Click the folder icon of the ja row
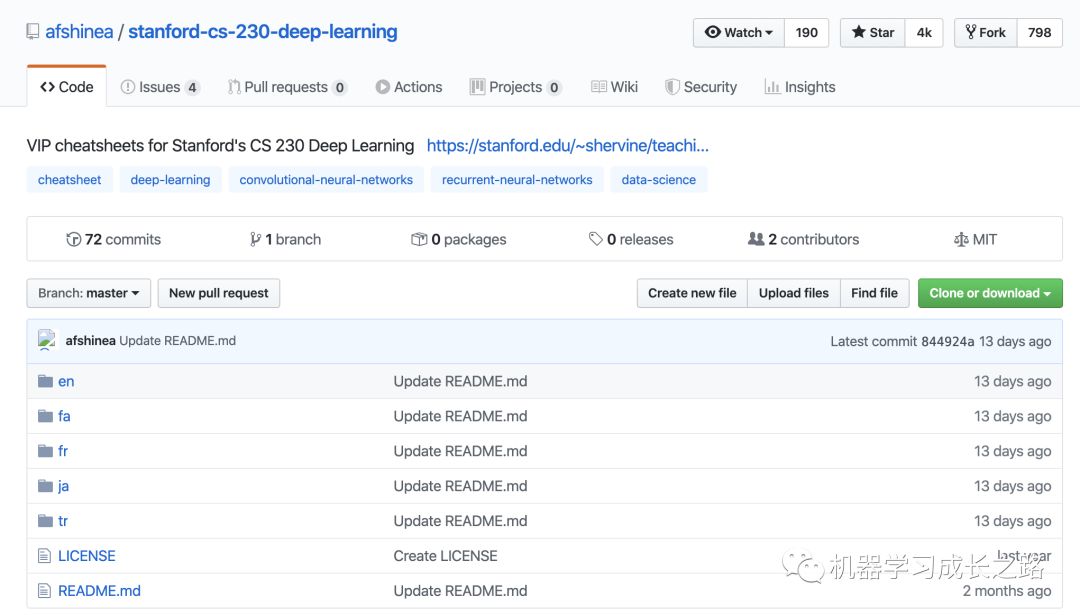Screen dimensions: 1080x615 (45, 486)
